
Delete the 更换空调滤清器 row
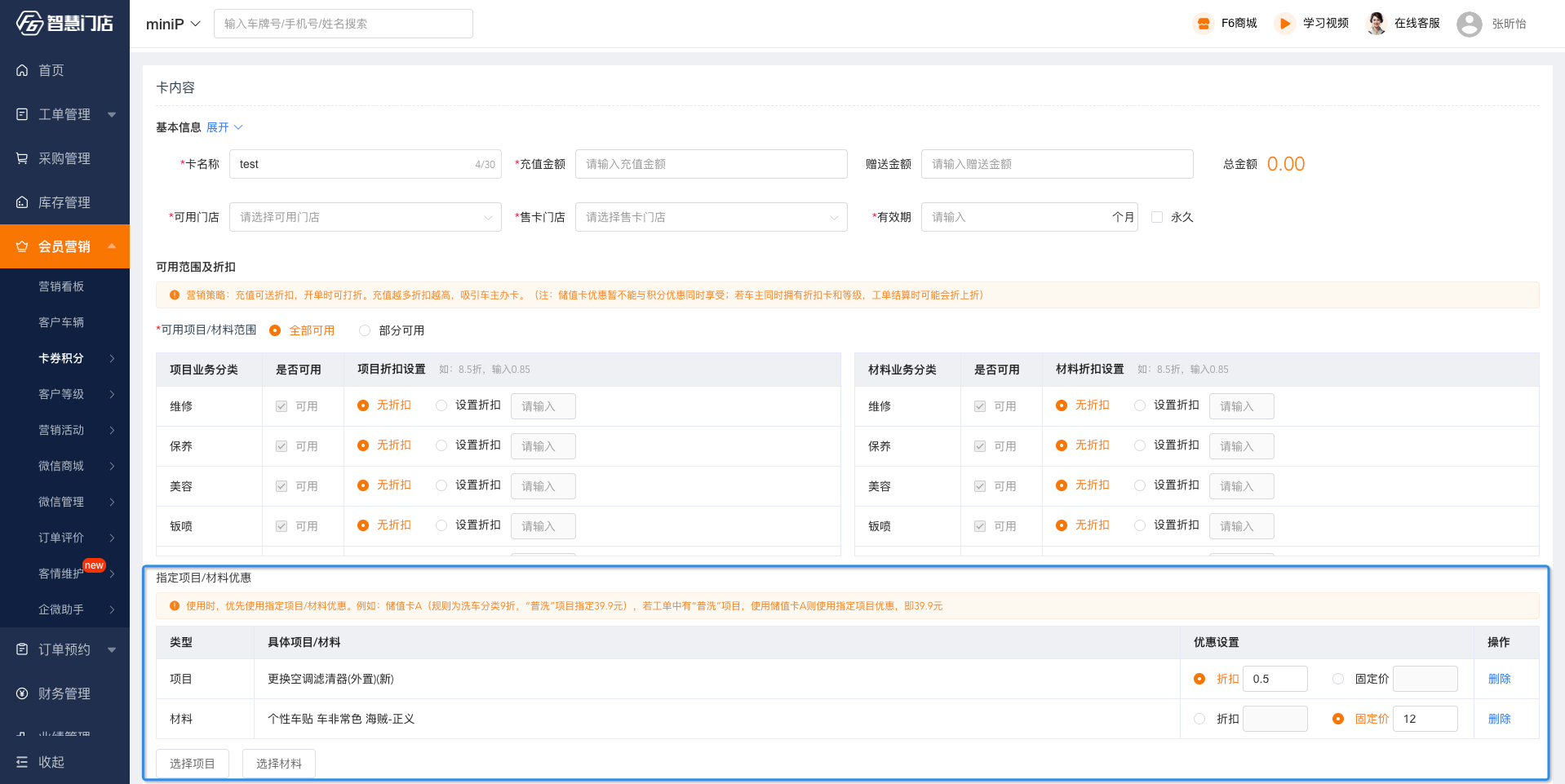point(1499,679)
